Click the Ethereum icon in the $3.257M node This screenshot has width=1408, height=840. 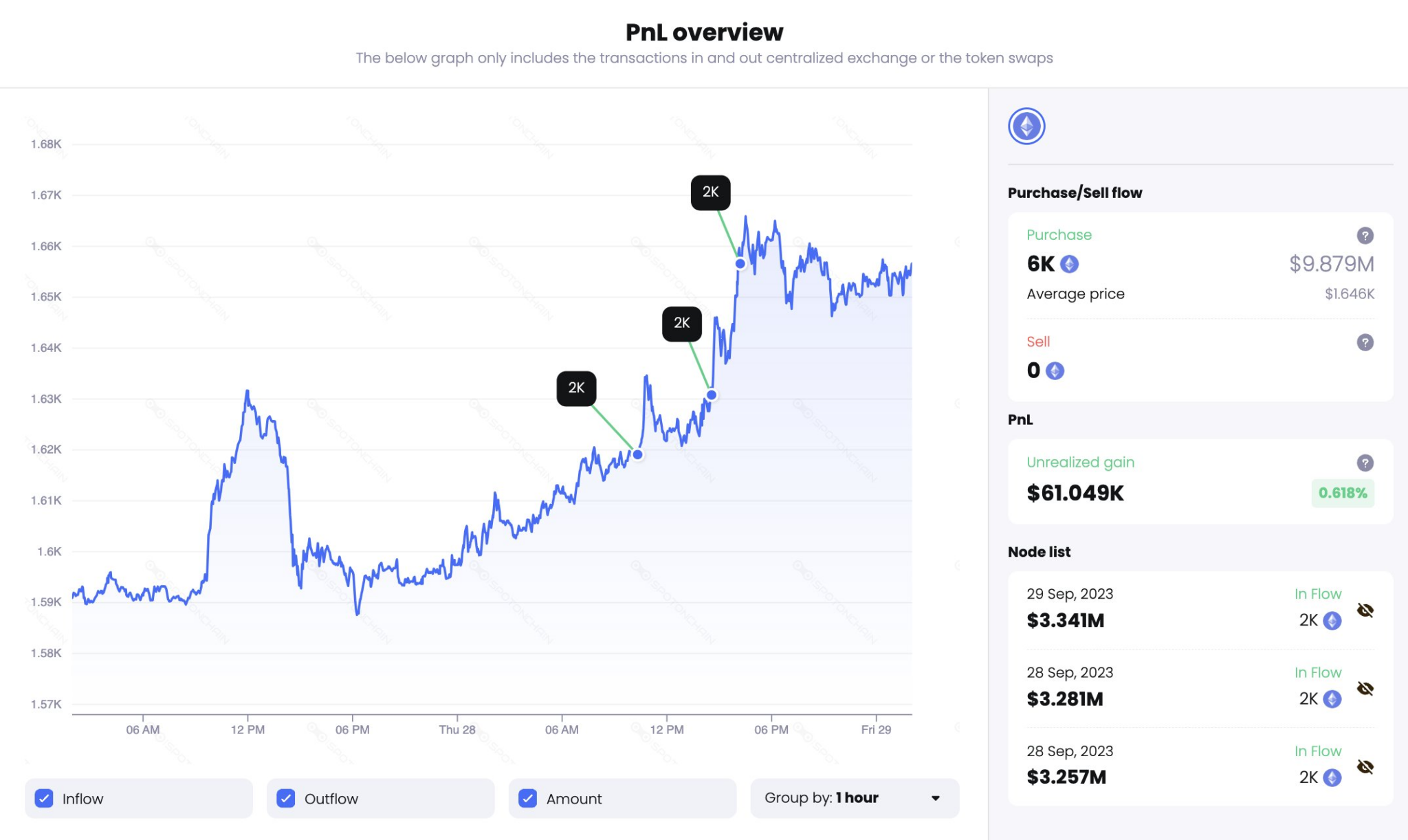pyautogui.click(x=1332, y=777)
